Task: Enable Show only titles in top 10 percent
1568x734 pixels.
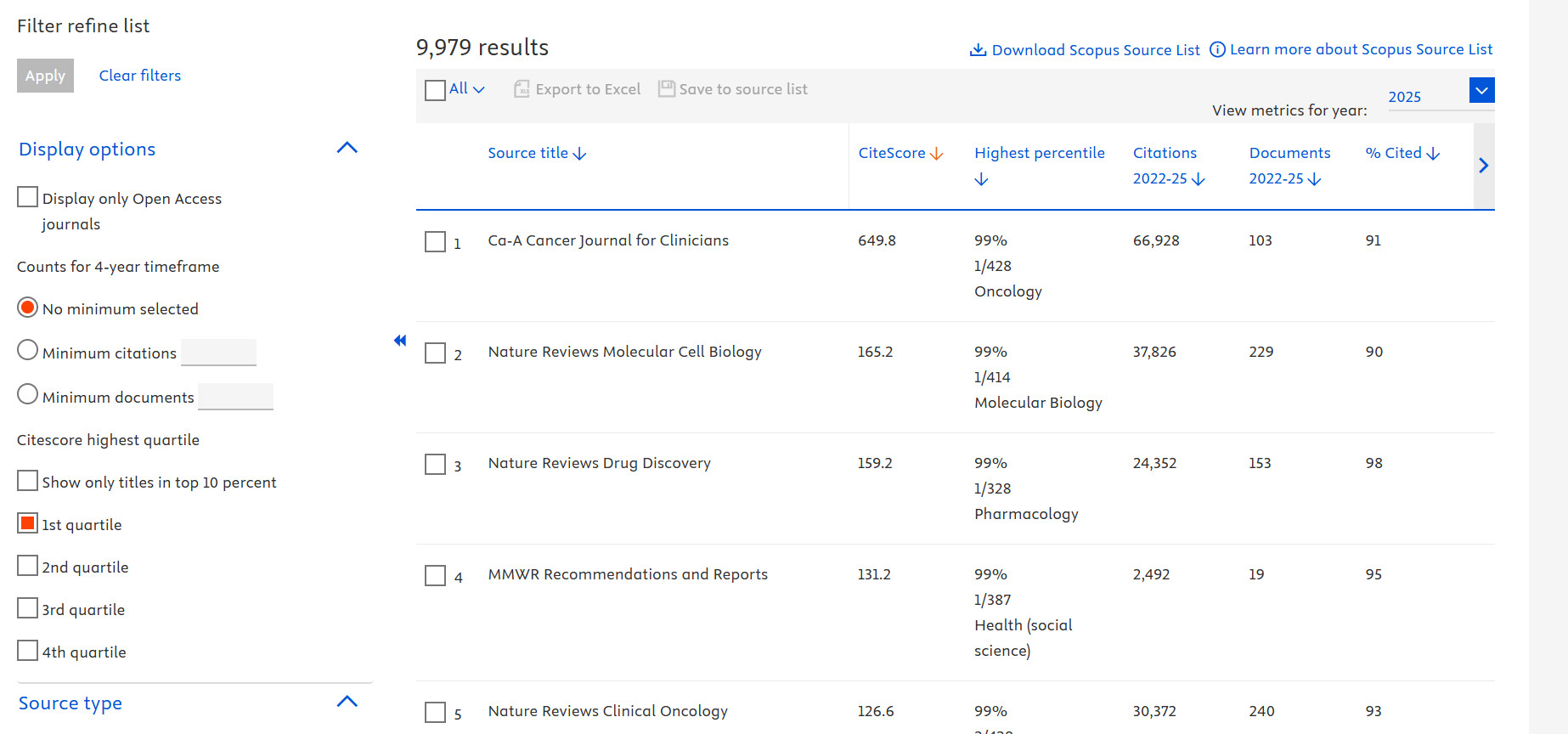Action: pos(27,481)
